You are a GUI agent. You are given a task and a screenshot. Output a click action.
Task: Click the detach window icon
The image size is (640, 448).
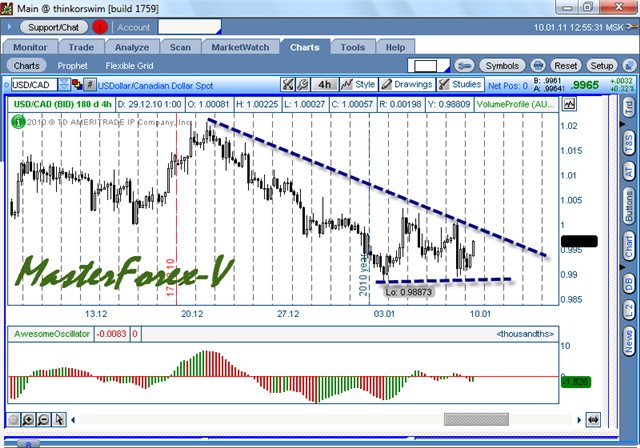click(x=629, y=66)
